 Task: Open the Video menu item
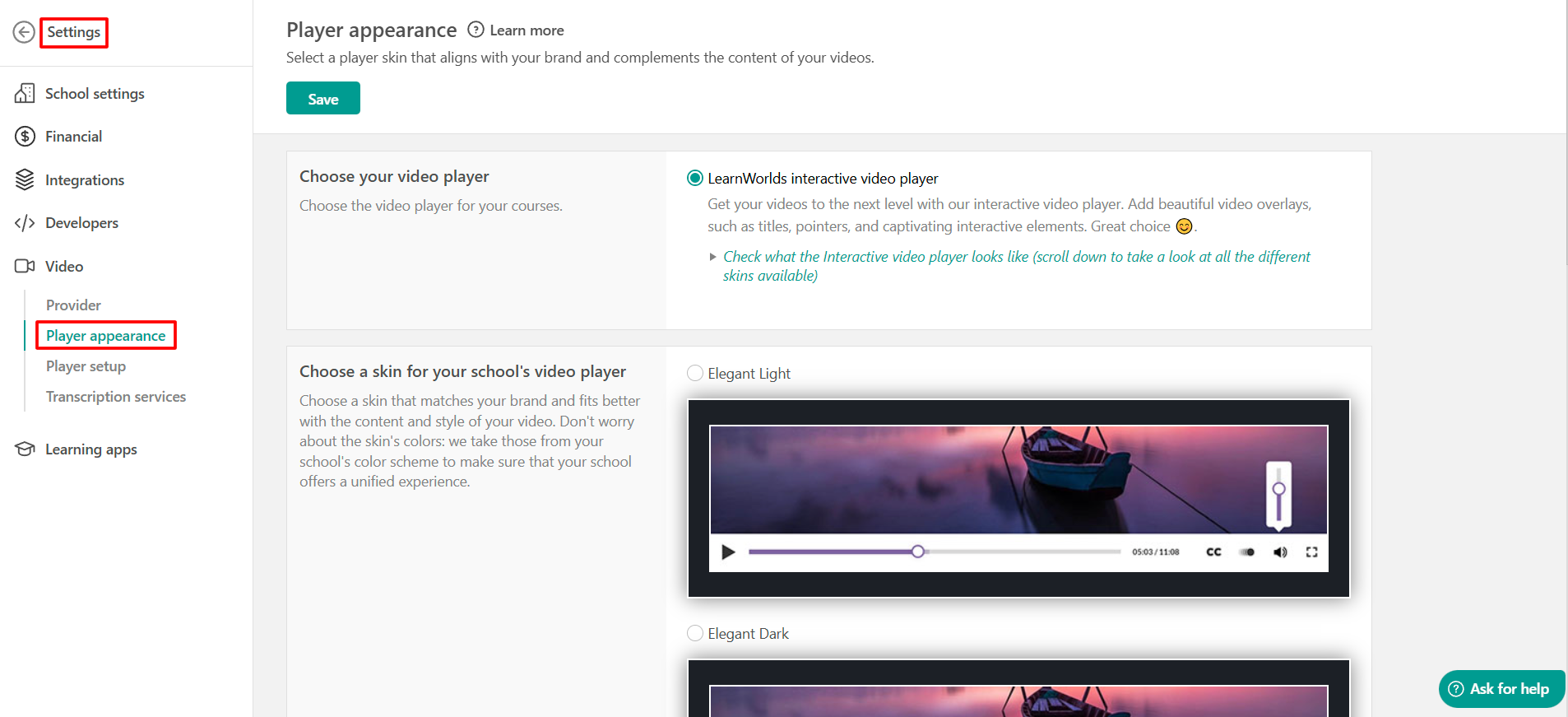click(64, 266)
